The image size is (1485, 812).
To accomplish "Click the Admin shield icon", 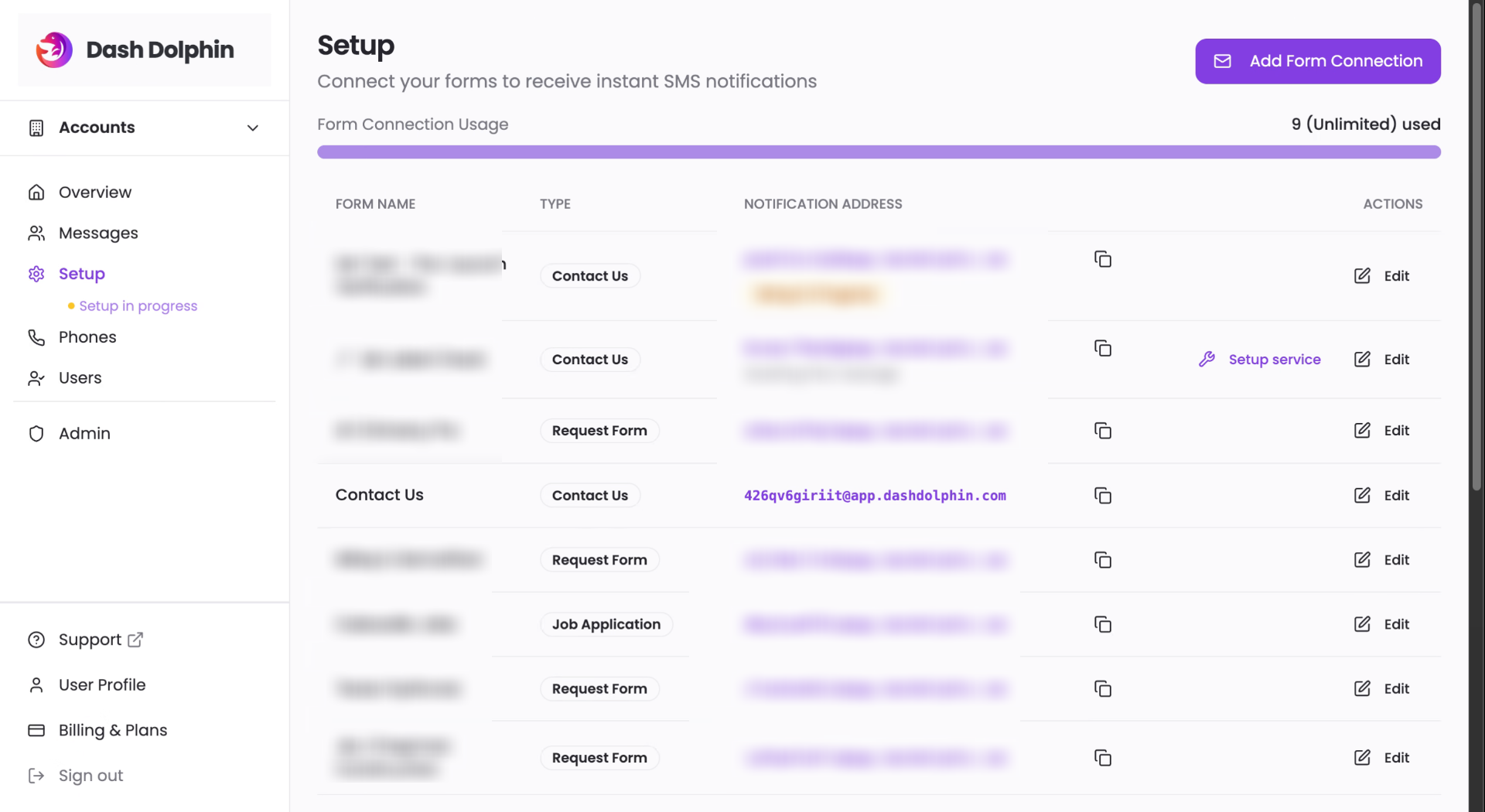I will click(x=36, y=434).
